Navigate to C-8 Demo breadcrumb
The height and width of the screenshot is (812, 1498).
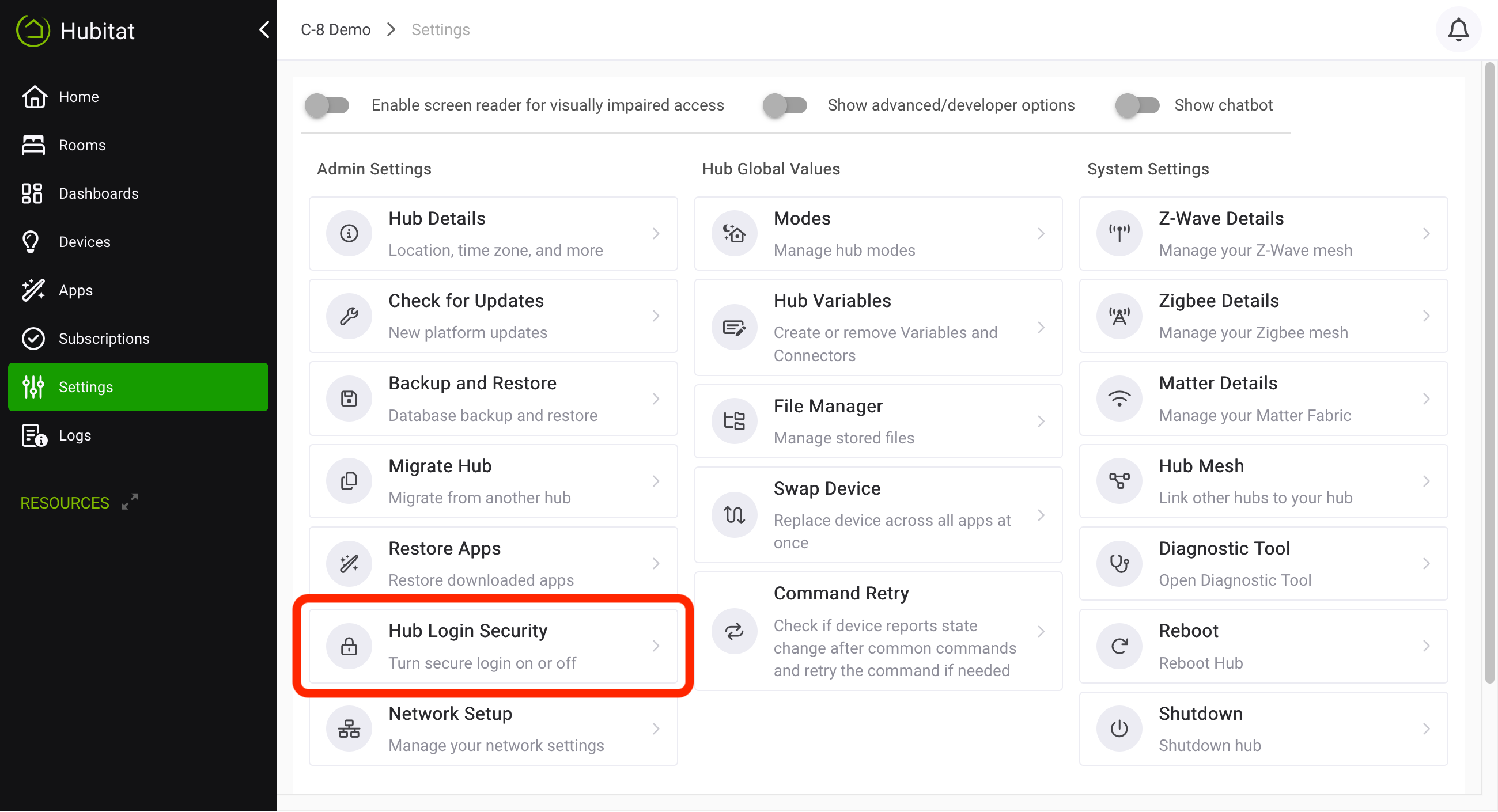tap(335, 29)
